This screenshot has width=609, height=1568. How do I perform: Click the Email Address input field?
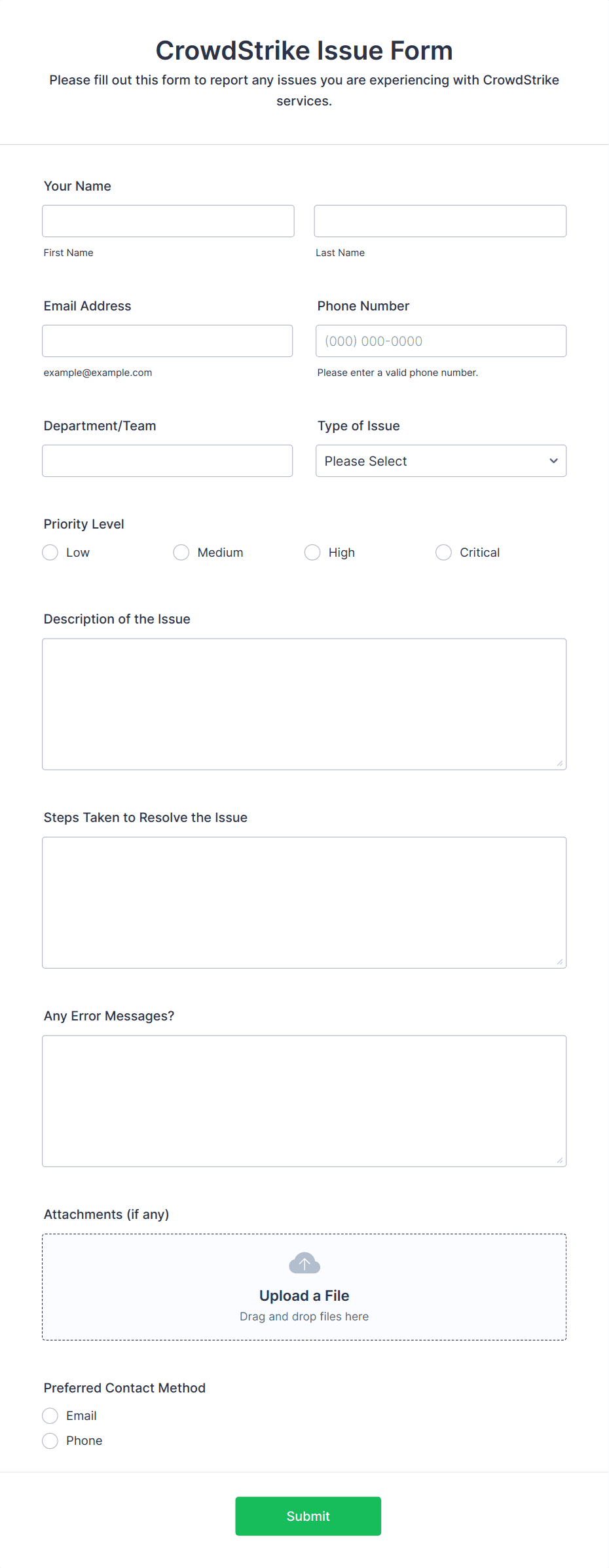click(x=167, y=341)
